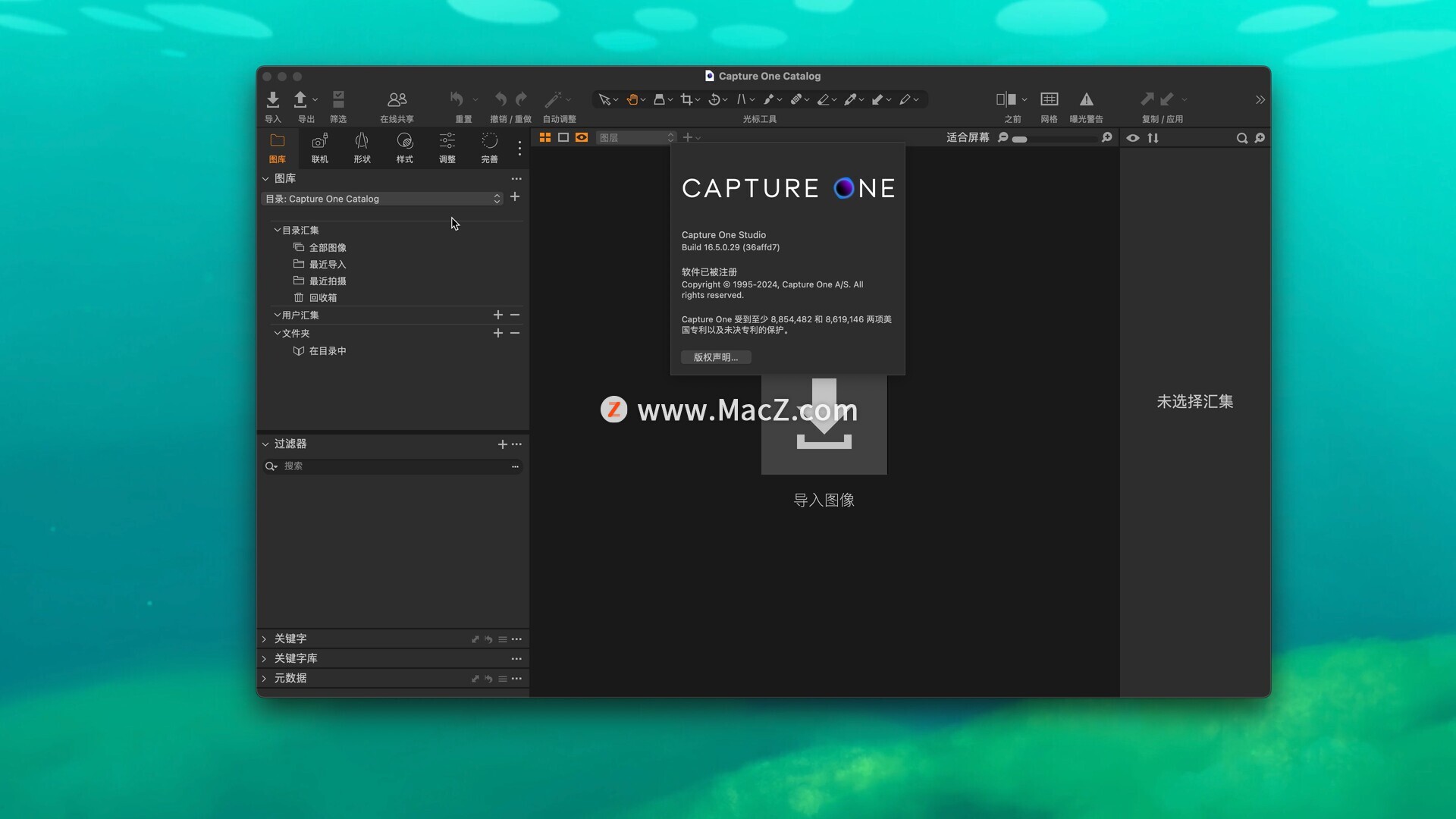Viewport: 1456px width, 819px height.
Task: Expand the toolbar overflow double-chevron
Action: pos(1260,100)
